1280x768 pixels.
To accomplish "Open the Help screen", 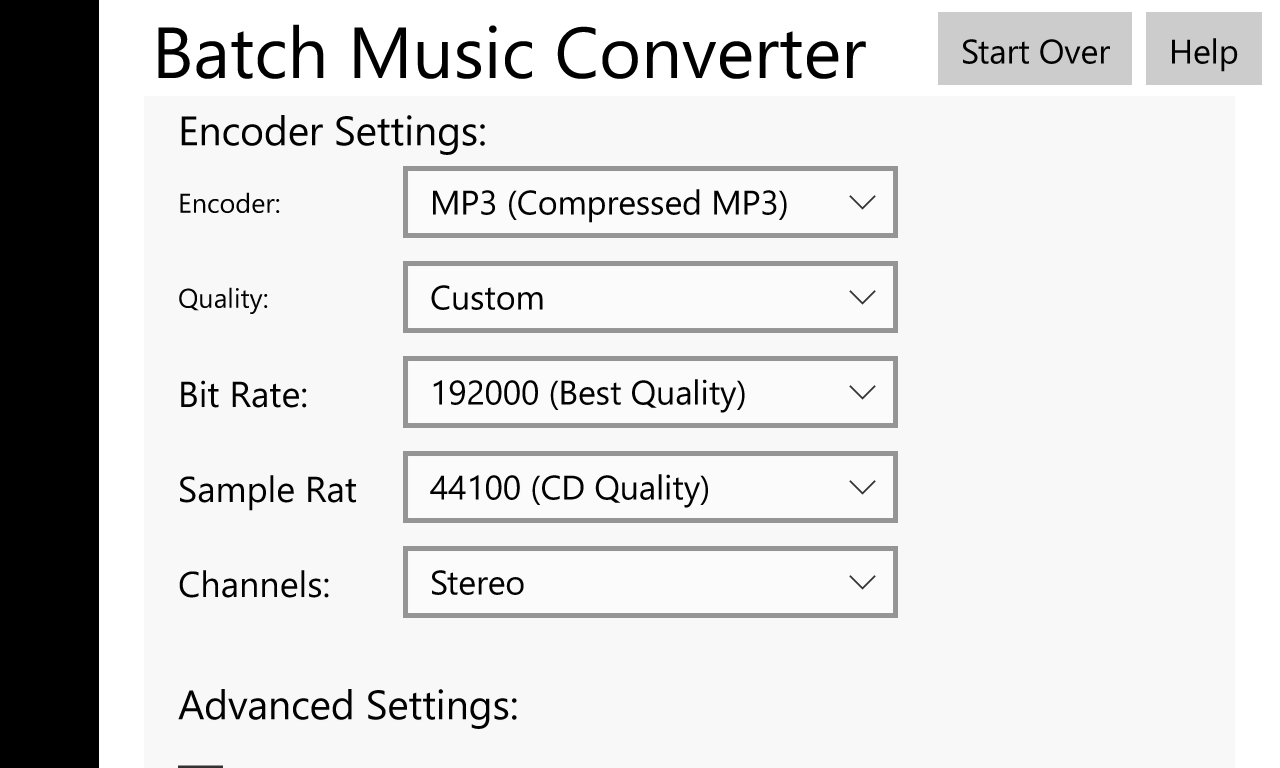I will click(1204, 49).
